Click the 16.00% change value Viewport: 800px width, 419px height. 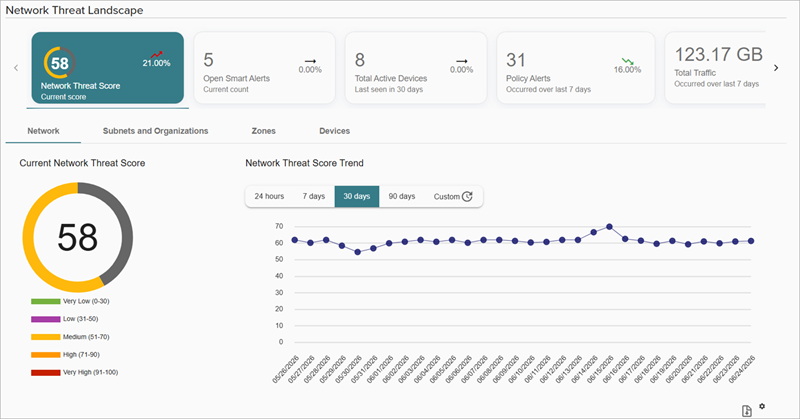click(x=628, y=70)
